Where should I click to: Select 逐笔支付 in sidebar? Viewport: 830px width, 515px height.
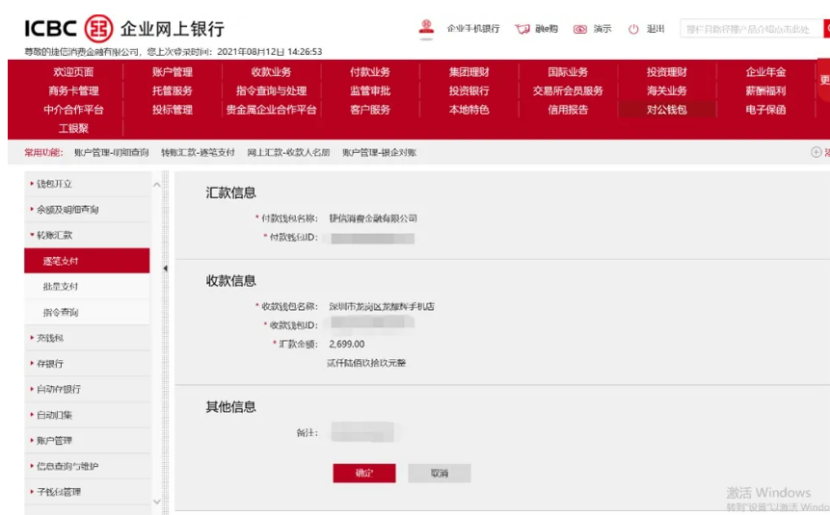point(87,261)
